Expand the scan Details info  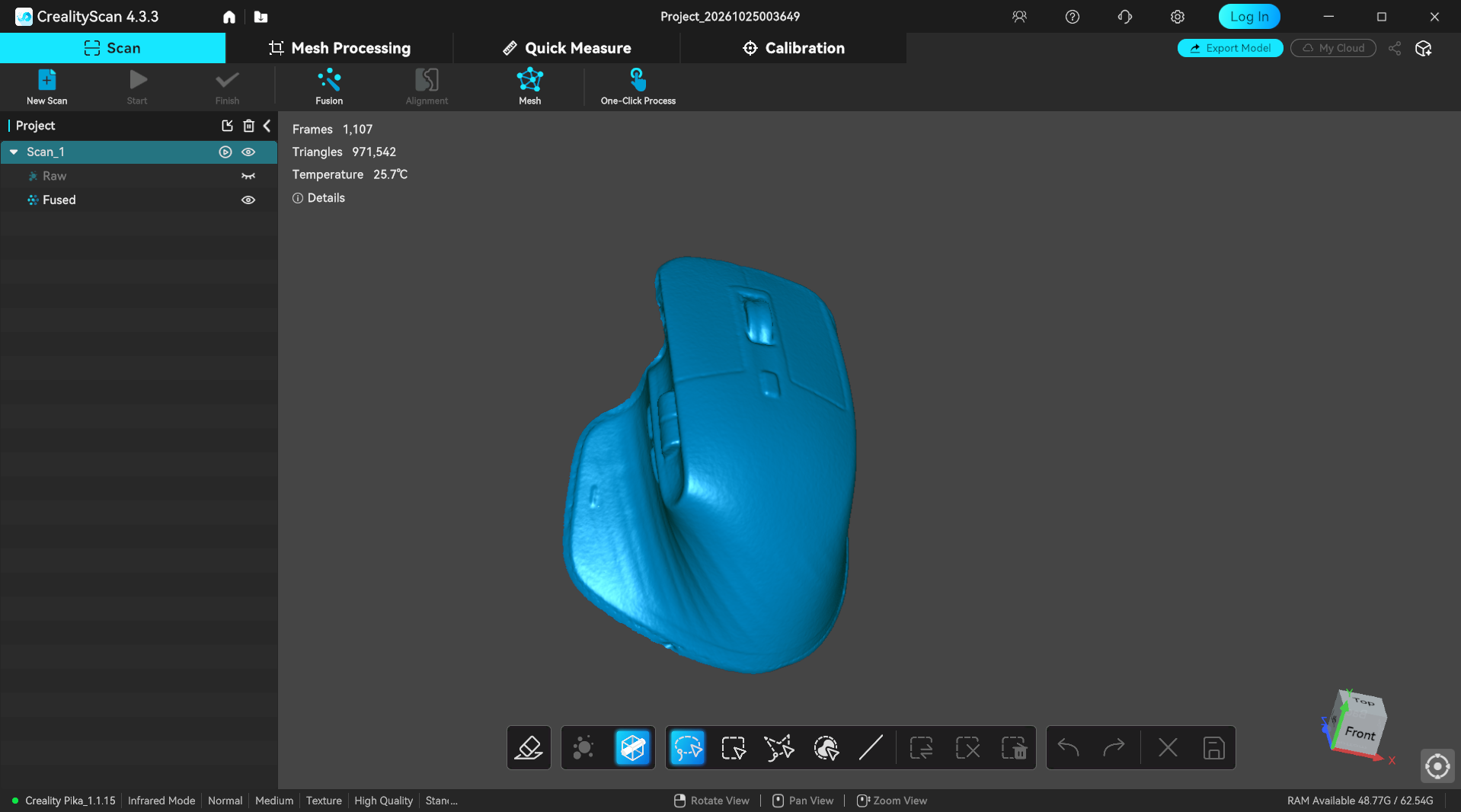click(x=318, y=198)
